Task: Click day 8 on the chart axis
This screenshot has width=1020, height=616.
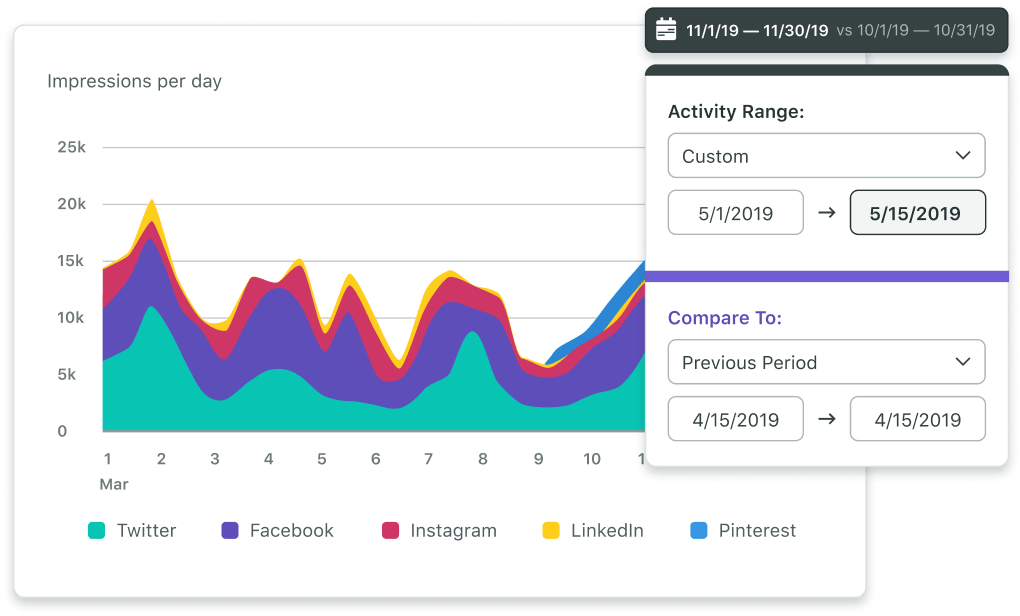Action: tap(483, 459)
